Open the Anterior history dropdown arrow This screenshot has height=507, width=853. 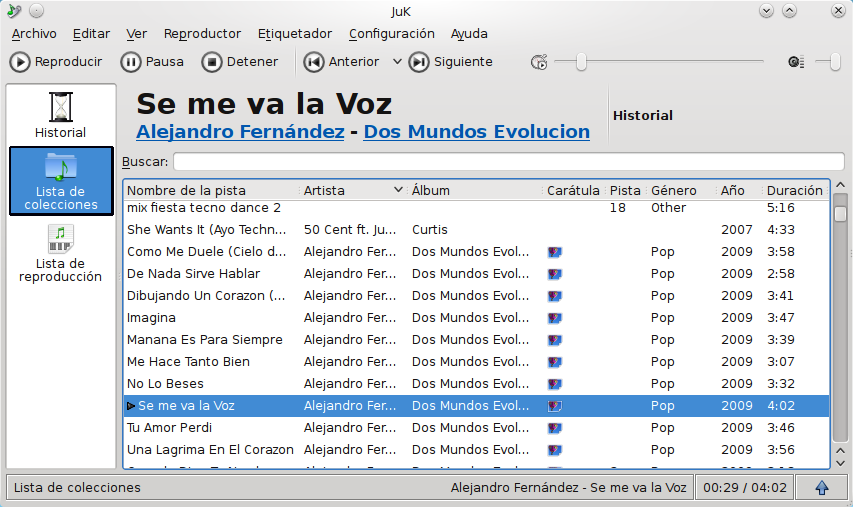point(397,62)
